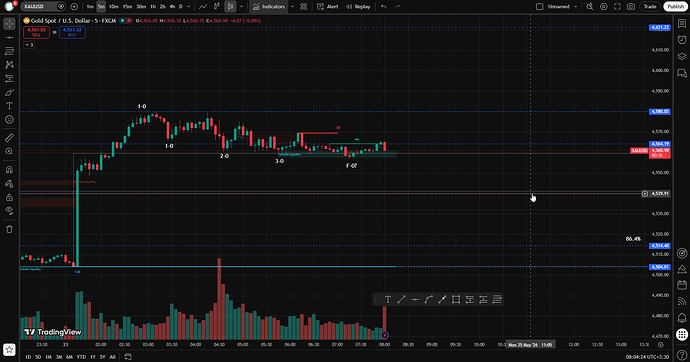Click the blue BUY price button
Image resolution: width=690 pixels, height=362 pixels.
pyautogui.click(x=72, y=32)
